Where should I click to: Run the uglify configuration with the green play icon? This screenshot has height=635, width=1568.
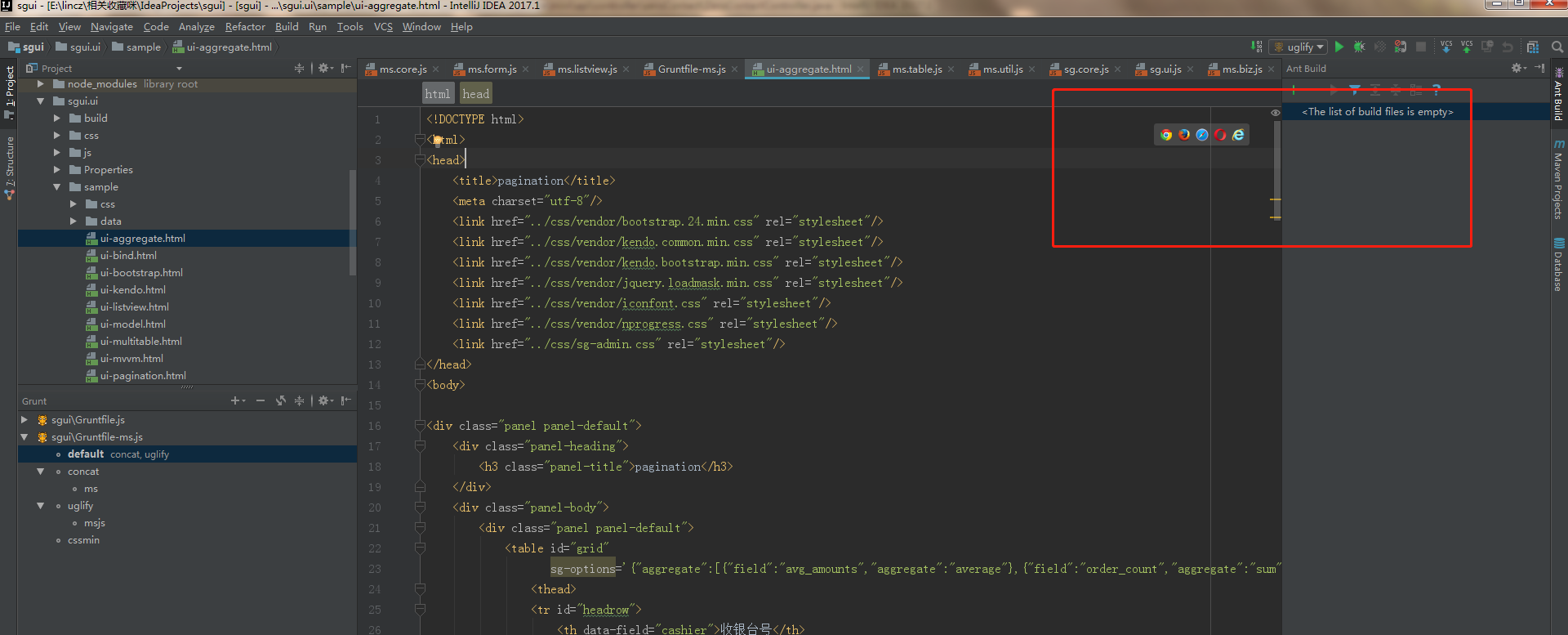(x=1339, y=47)
